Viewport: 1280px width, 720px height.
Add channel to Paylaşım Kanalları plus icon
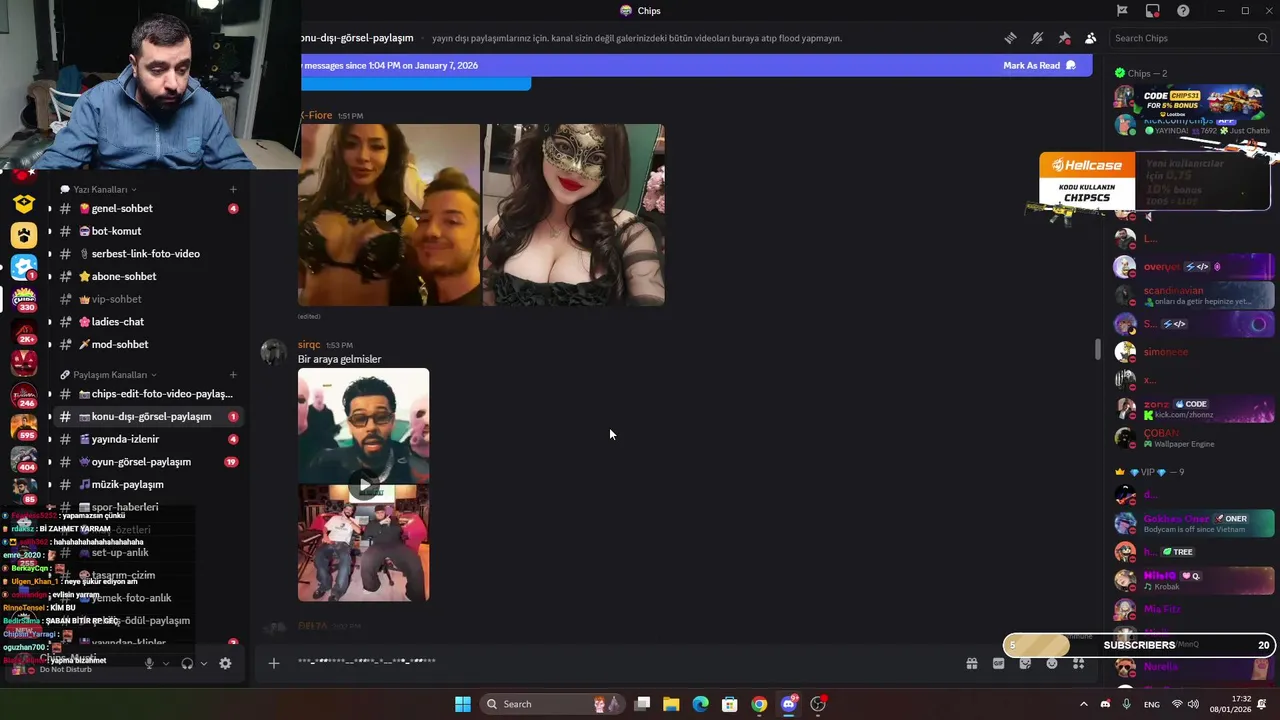click(x=233, y=374)
